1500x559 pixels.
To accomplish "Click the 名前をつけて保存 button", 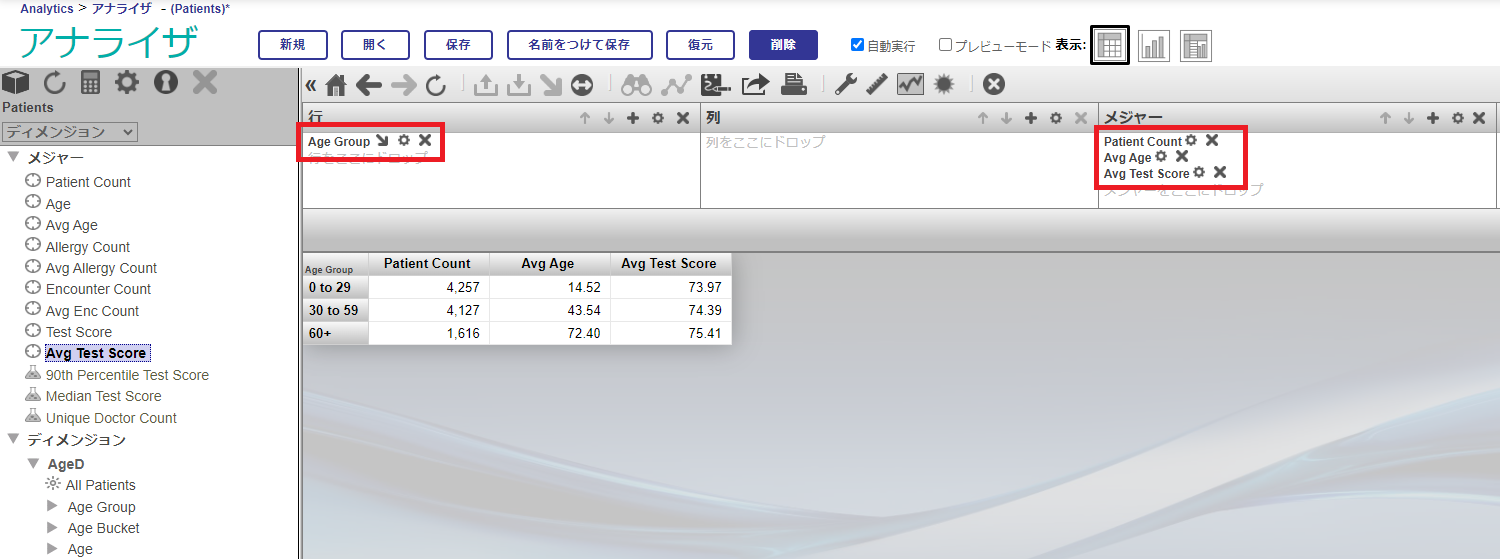I will click(579, 45).
